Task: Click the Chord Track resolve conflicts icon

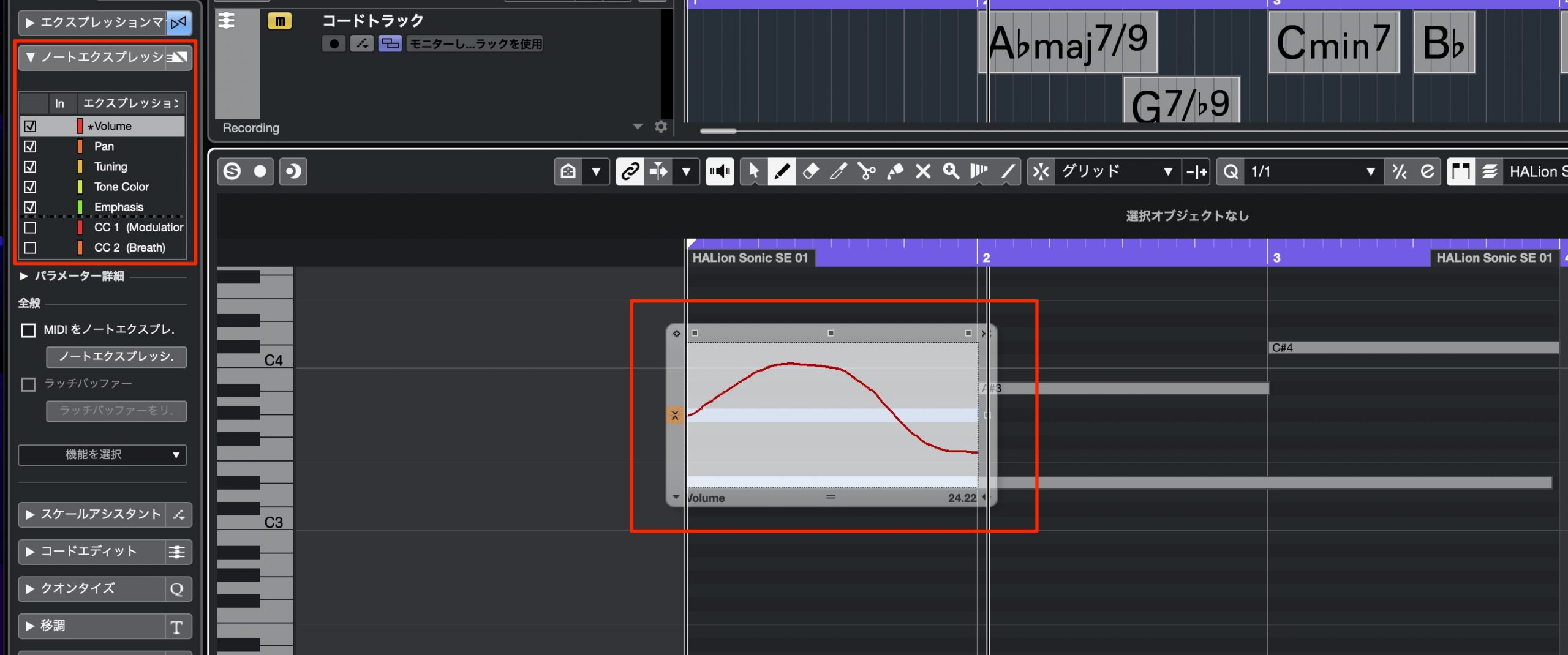Action: [362, 43]
